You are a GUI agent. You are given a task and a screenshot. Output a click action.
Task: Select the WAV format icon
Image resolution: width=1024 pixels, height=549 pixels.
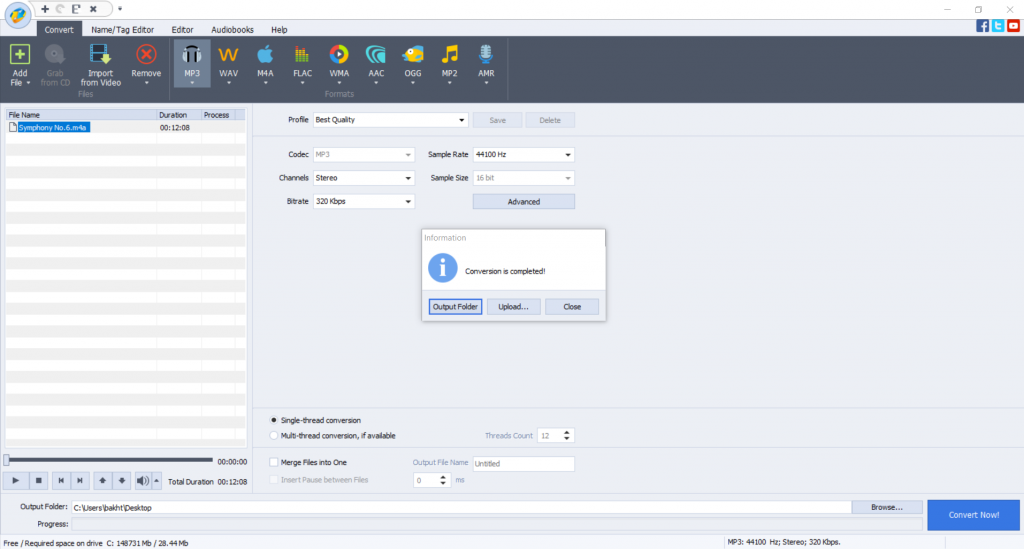point(228,55)
